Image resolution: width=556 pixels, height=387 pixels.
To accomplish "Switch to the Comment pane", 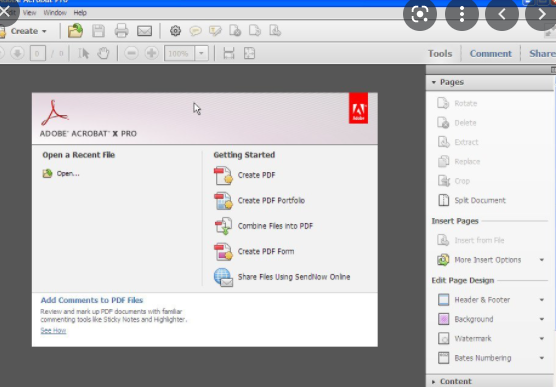I will click(491, 54).
